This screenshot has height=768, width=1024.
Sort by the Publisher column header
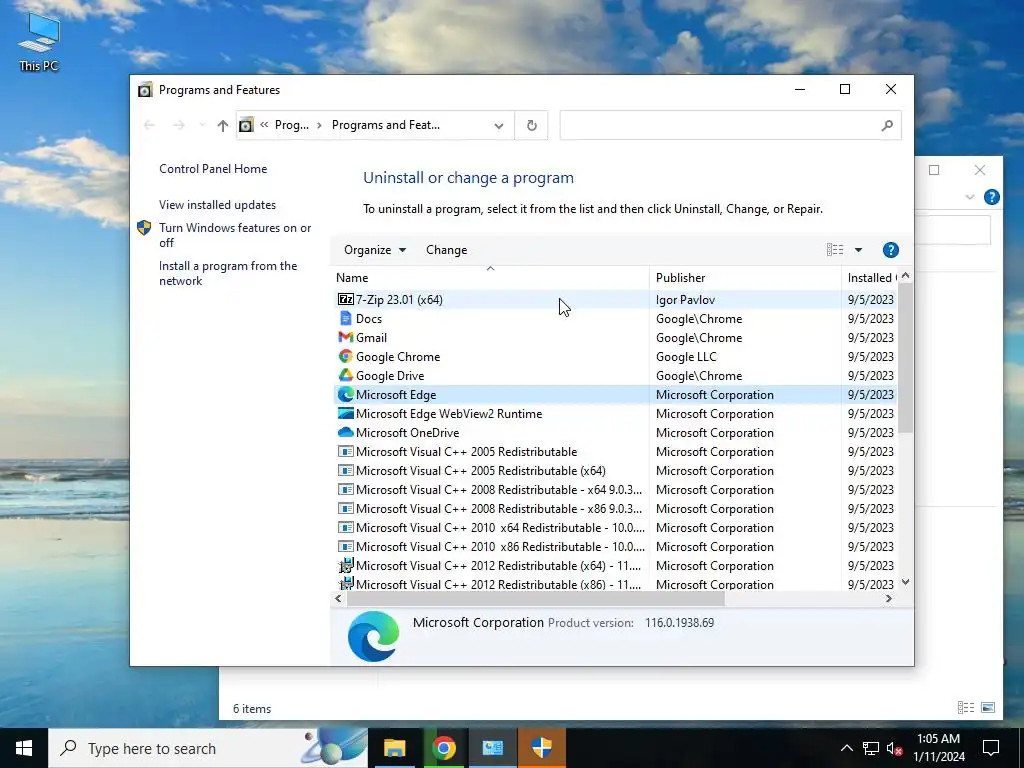(745, 278)
